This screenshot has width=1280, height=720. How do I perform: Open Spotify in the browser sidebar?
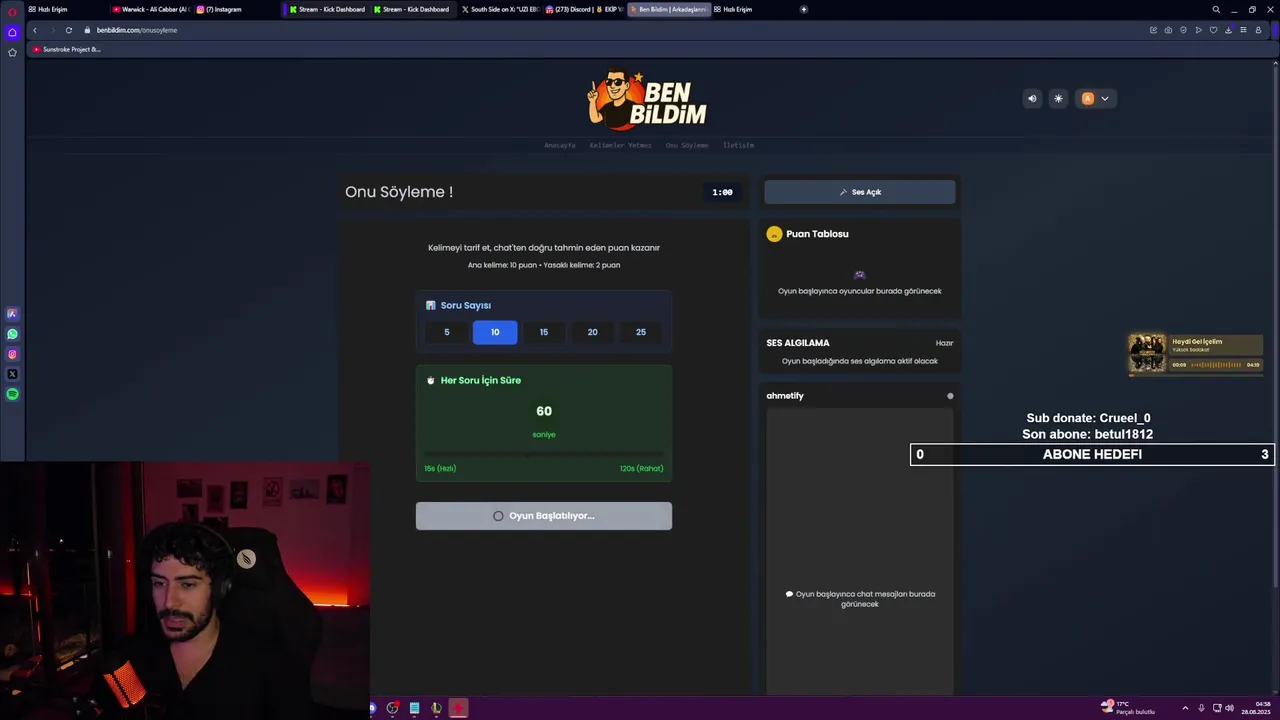(12, 394)
